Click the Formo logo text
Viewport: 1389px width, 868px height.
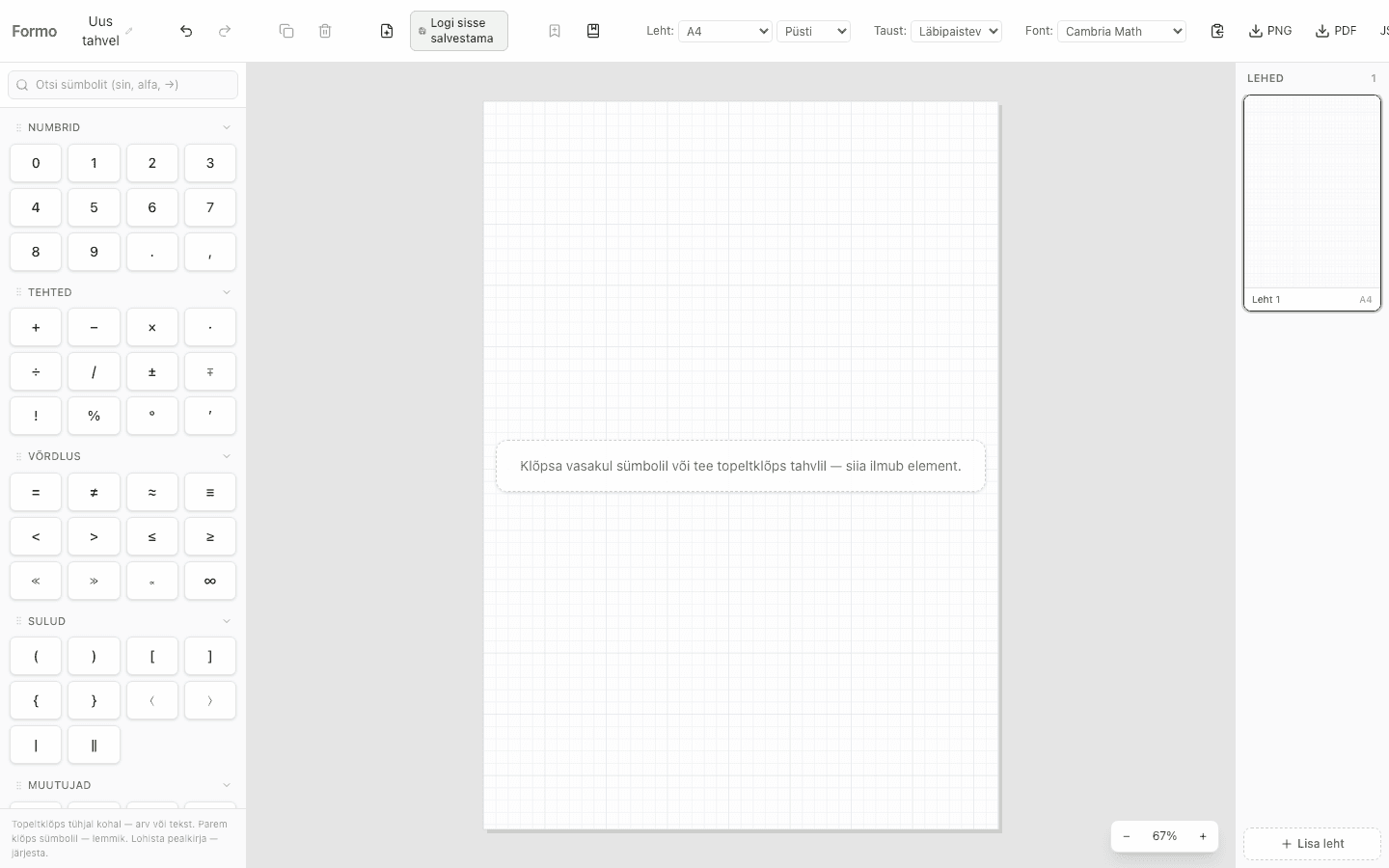pyautogui.click(x=35, y=31)
